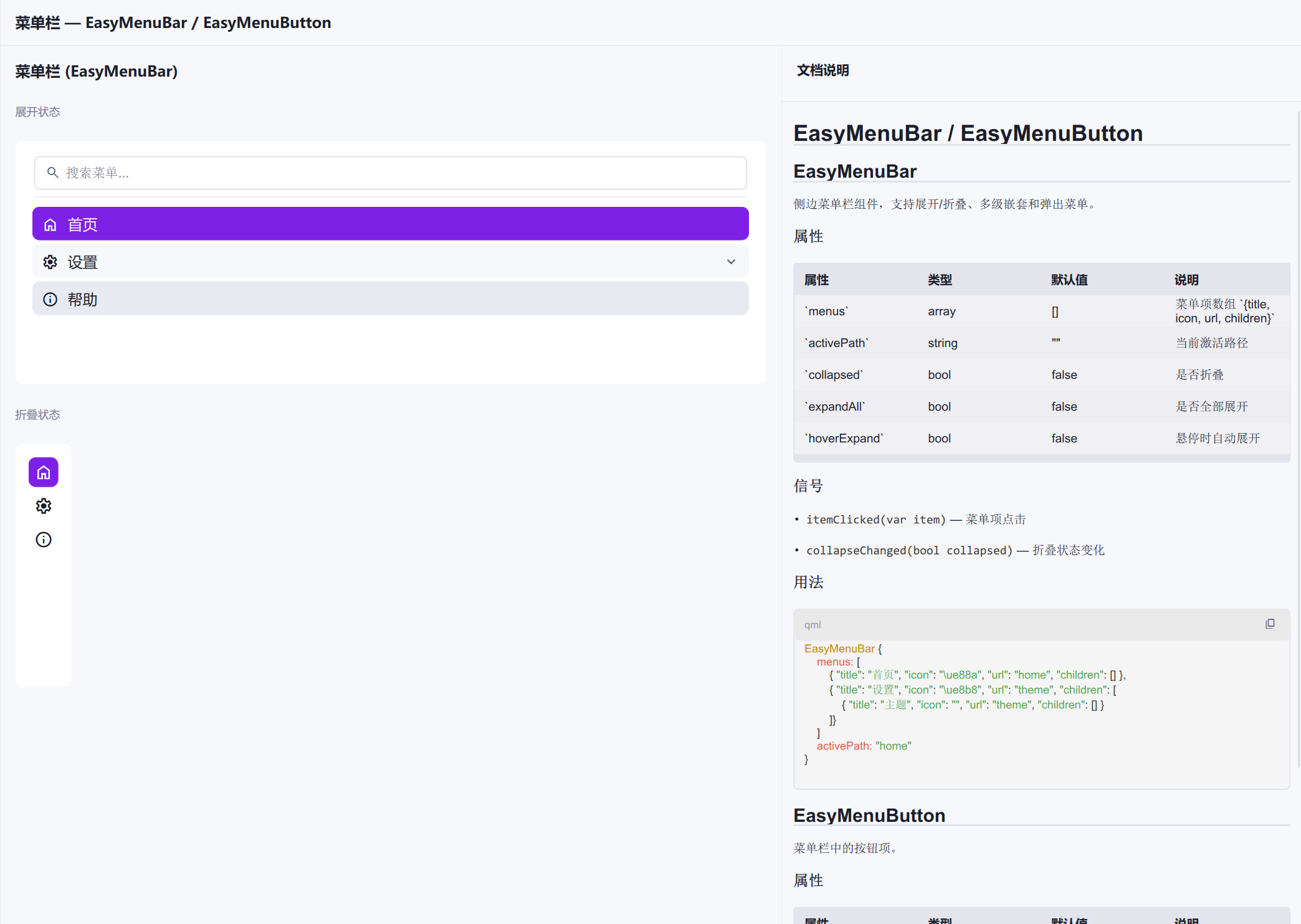1301x924 pixels.
Task: Select the collapsed info help icon
Action: (x=44, y=540)
